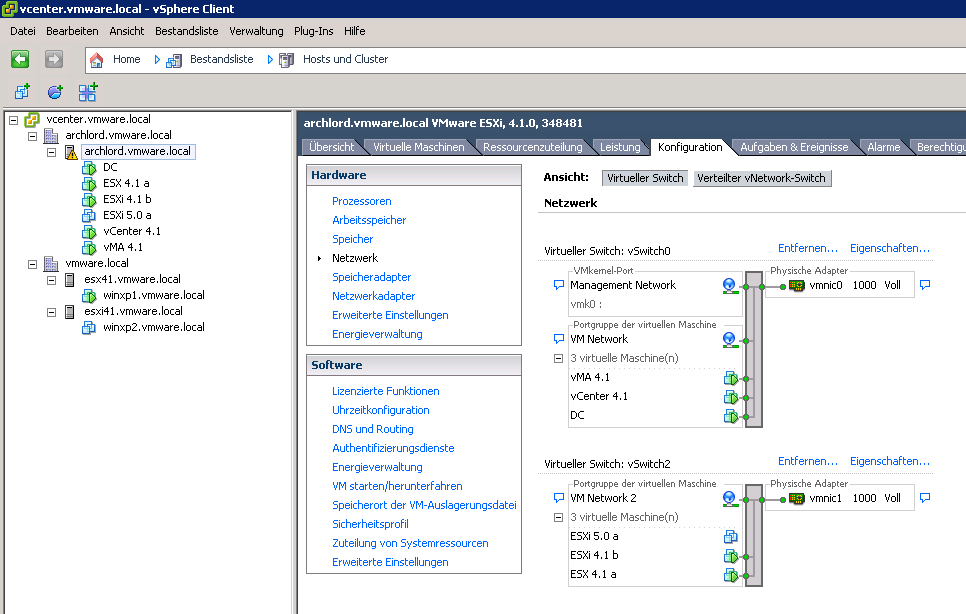The width and height of the screenshot is (966, 614).
Task: Open DNS und Routing settings
Action: 372,429
